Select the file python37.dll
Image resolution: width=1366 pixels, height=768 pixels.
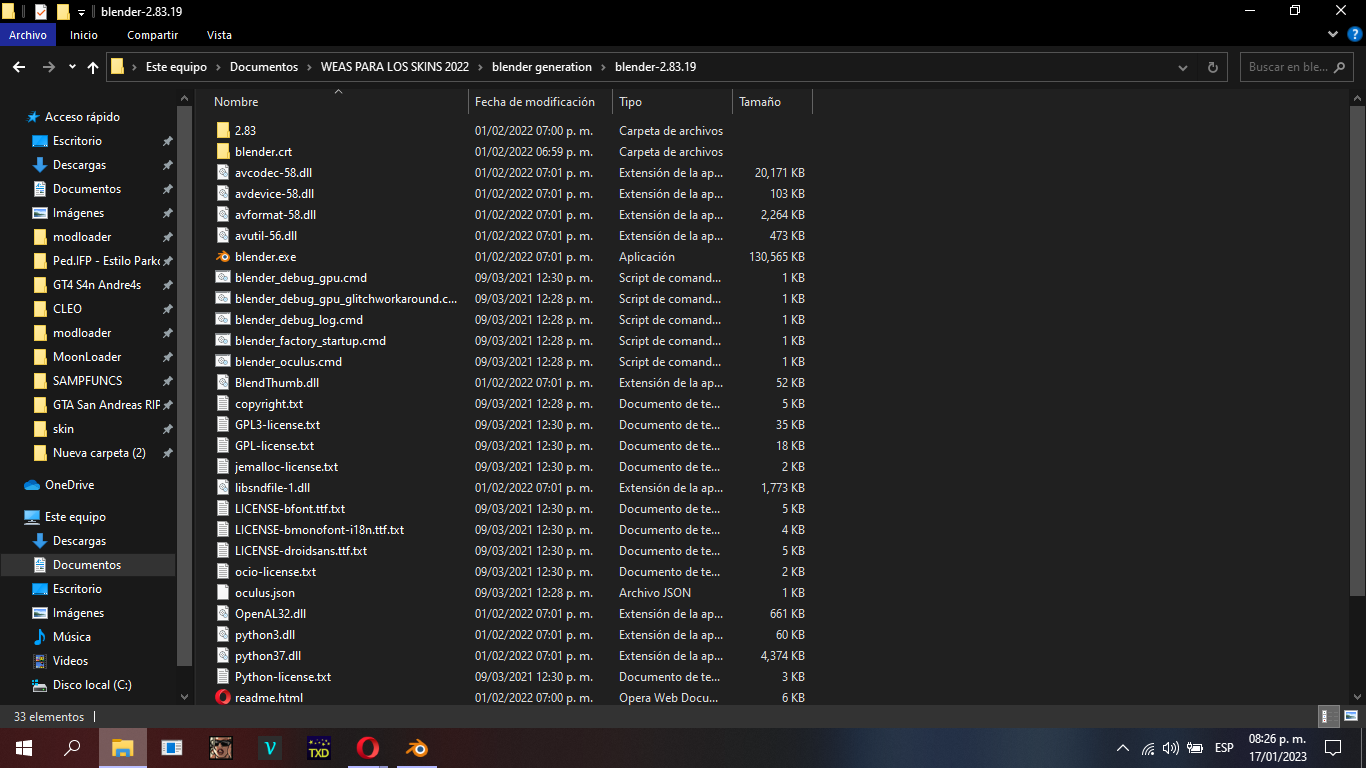[268, 656]
